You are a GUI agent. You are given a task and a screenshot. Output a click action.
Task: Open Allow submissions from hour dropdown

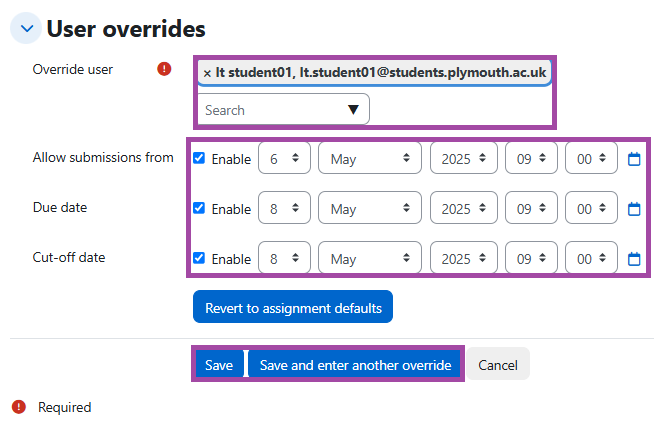click(x=531, y=158)
